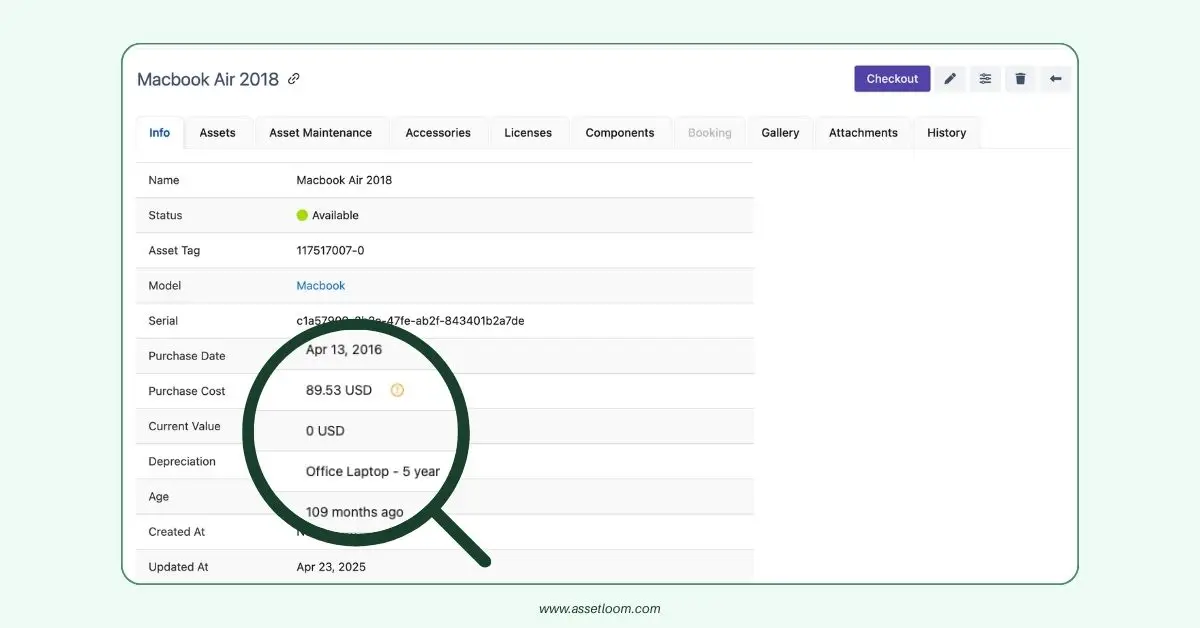Open the Macbook model link
1200x628 pixels.
[320, 285]
